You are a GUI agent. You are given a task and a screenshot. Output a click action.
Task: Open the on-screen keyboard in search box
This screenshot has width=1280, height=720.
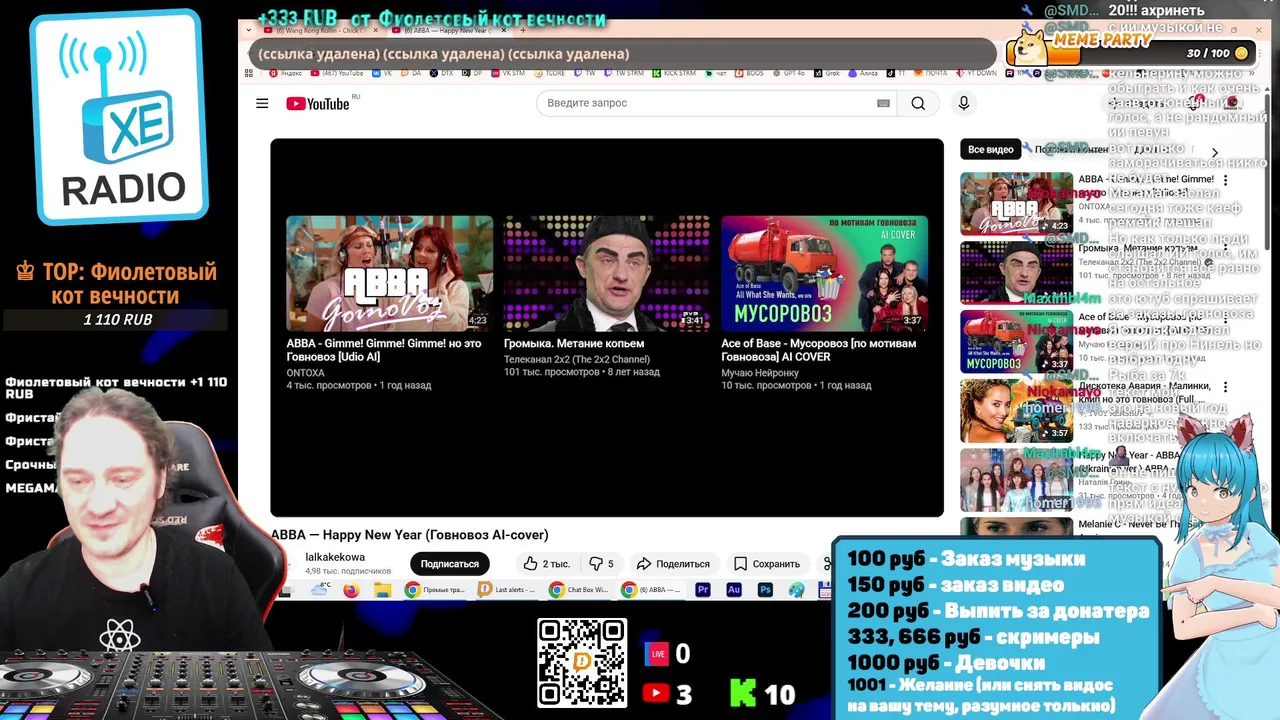click(883, 103)
